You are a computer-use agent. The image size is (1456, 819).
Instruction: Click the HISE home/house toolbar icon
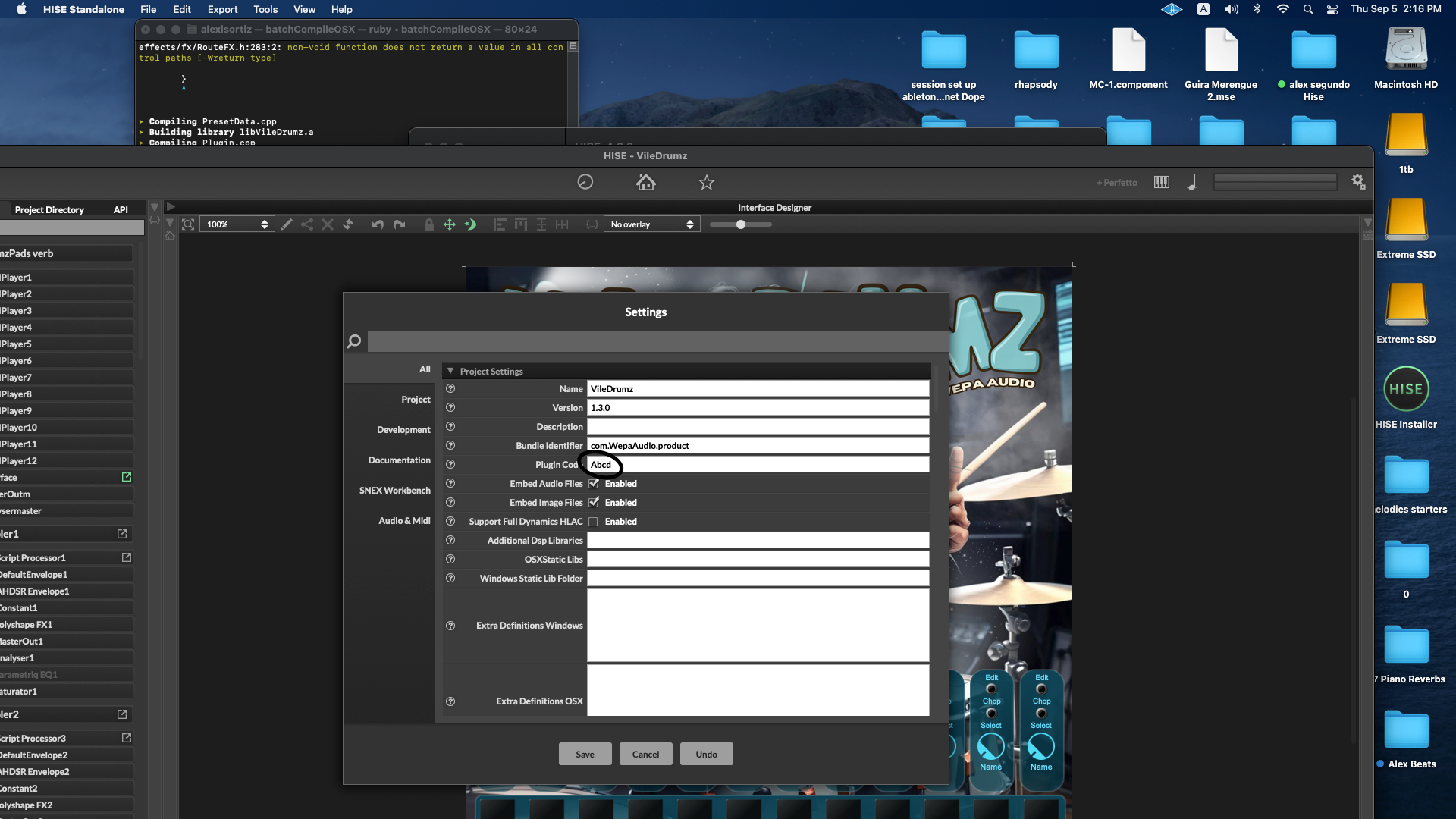coord(645,181)
